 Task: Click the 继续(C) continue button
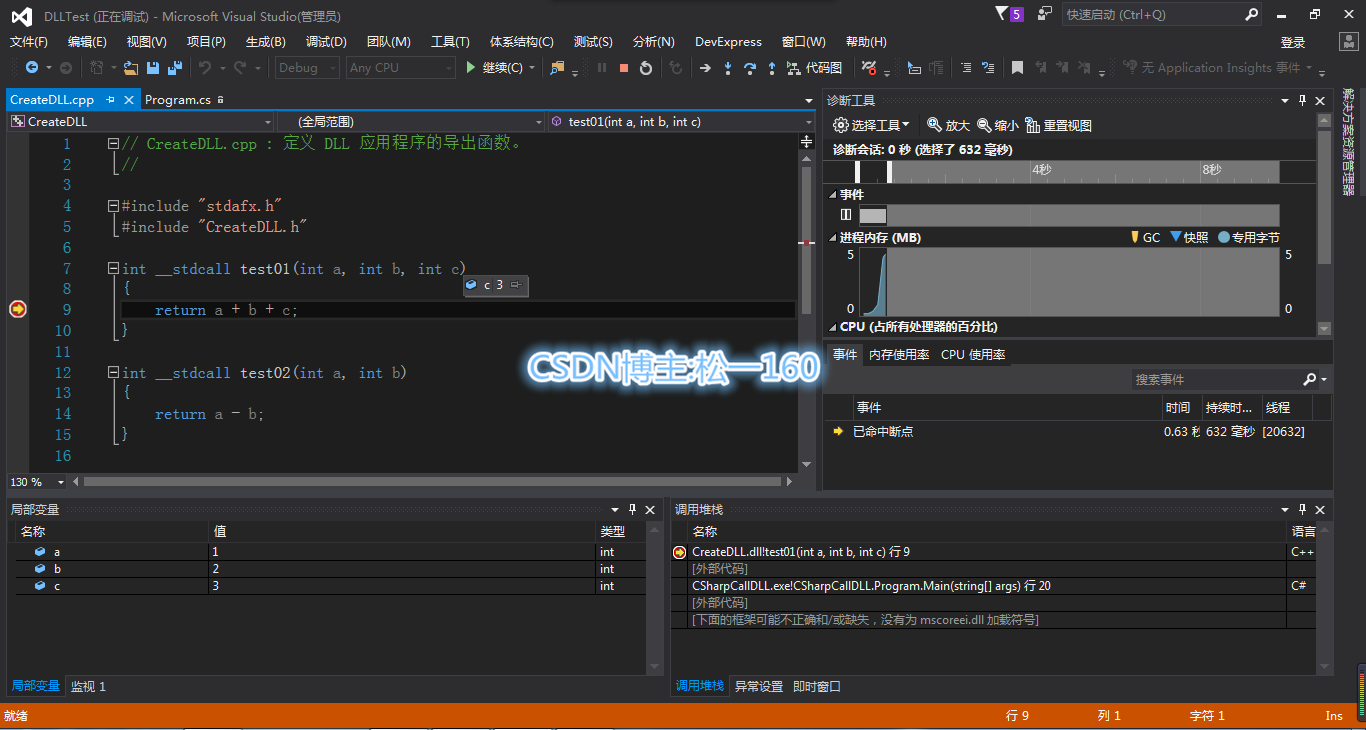[x=494, y=68]
